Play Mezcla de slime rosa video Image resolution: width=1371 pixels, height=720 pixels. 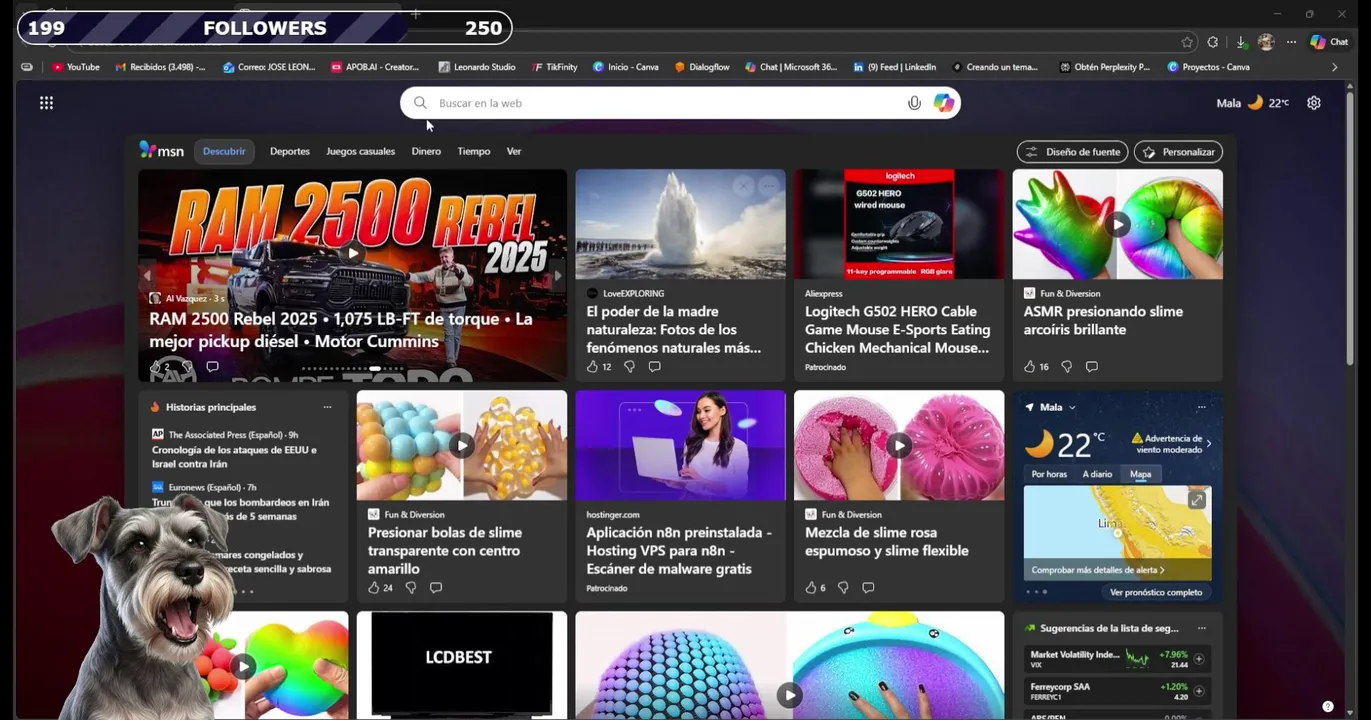[x=899, y=445]
